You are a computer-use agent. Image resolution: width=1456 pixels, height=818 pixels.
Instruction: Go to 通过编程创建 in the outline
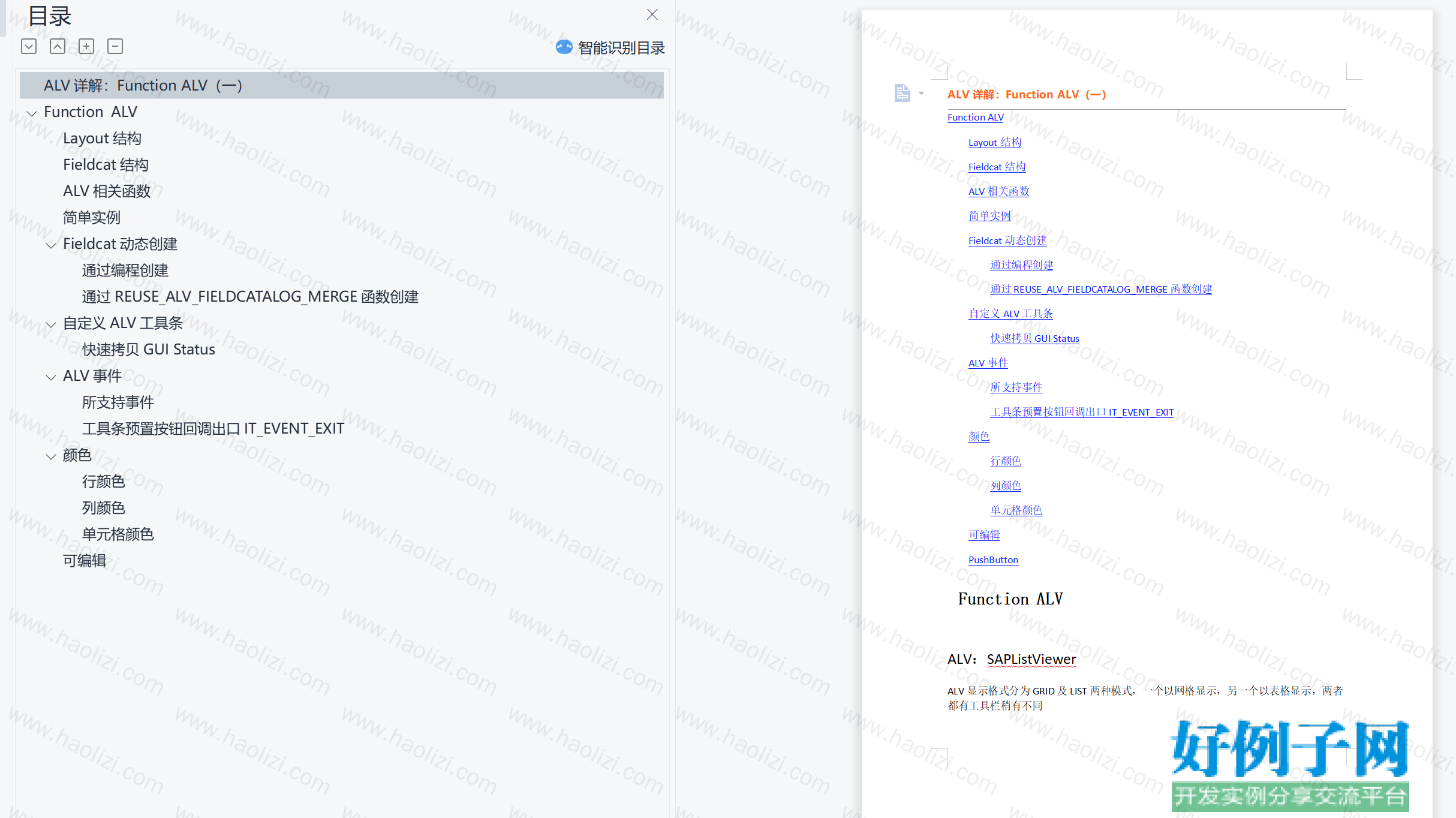coord(125,270)
